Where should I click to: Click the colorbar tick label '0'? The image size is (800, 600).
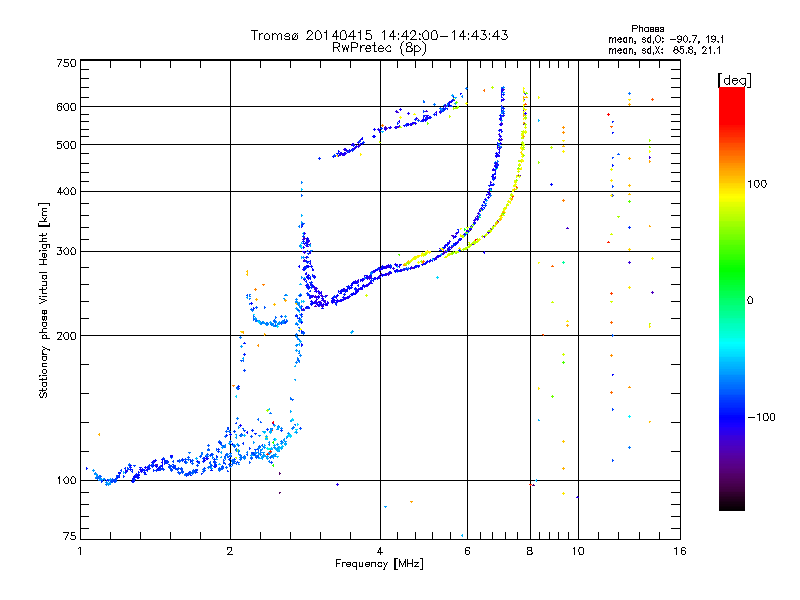click(750, 301)
